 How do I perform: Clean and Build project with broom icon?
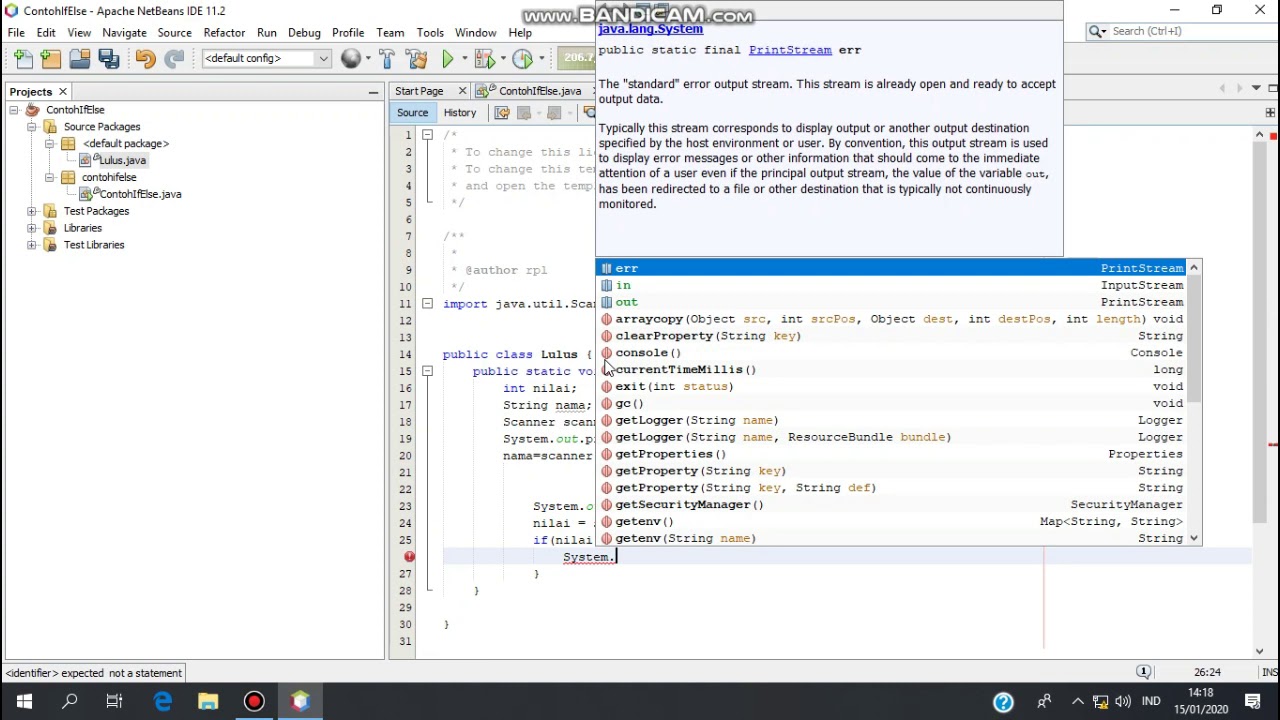[417, 59]
